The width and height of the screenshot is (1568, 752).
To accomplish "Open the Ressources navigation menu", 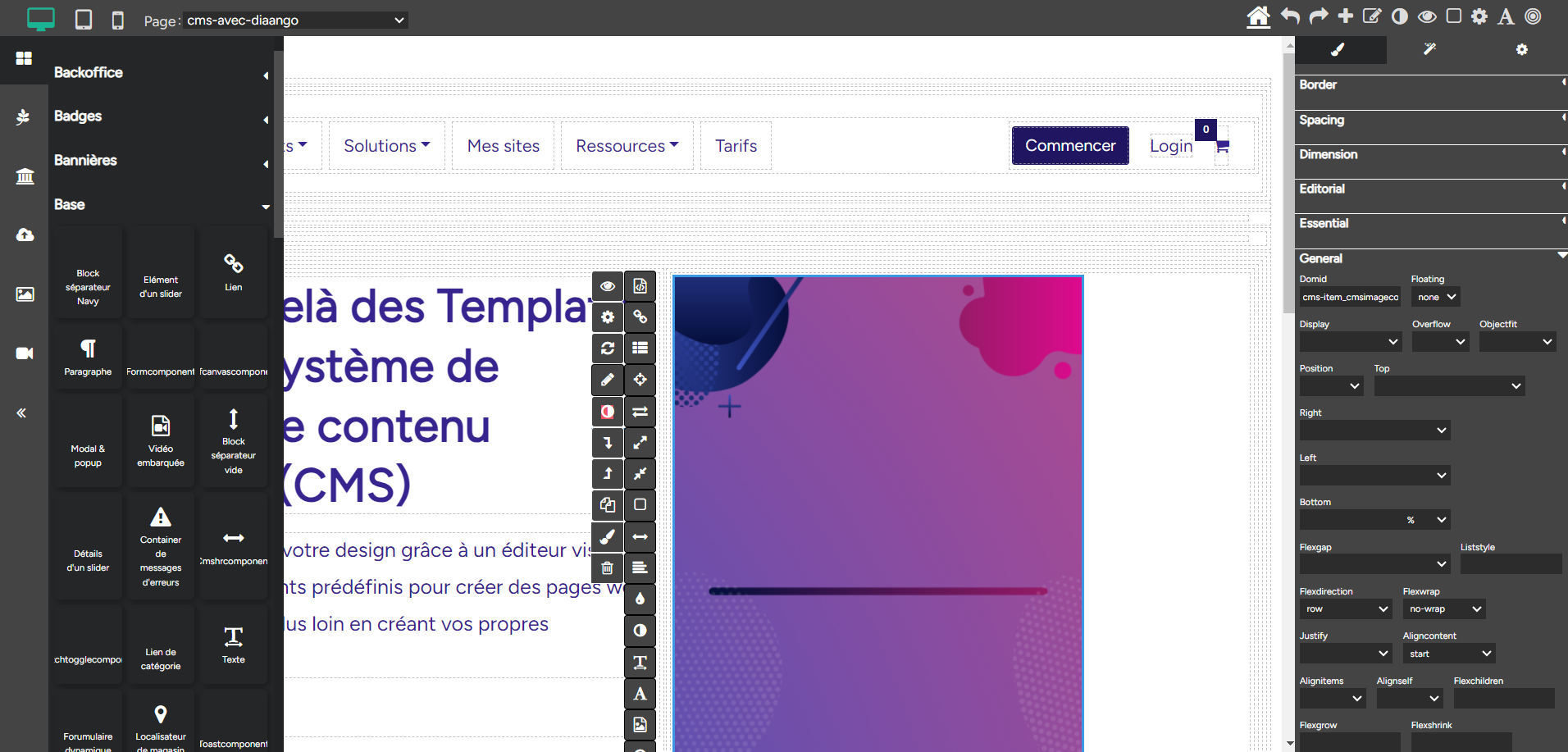I will click(x=627, y=146).
